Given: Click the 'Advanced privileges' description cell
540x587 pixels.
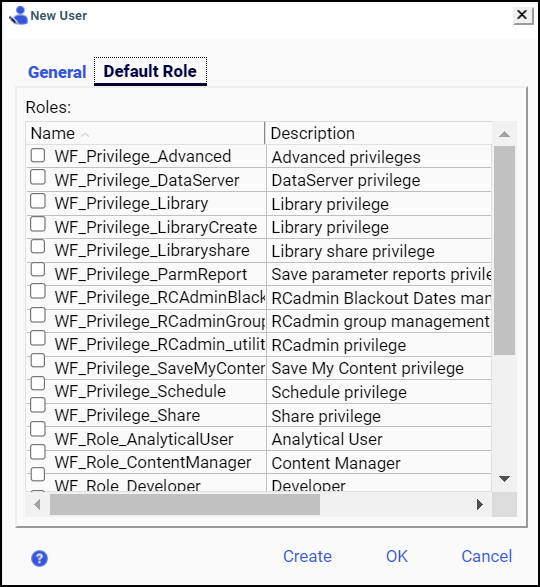Looking at the screenshot, I should (x=346, y=157).
